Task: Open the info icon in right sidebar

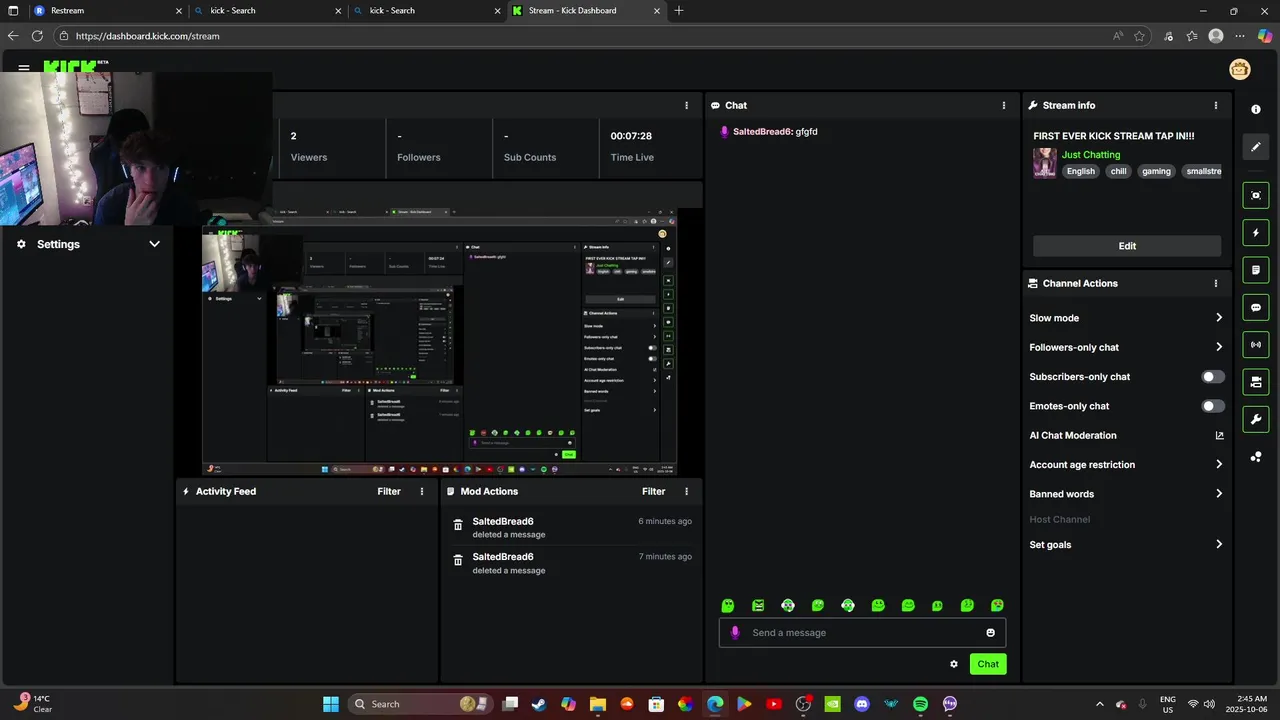Action: click(1256, 109)
